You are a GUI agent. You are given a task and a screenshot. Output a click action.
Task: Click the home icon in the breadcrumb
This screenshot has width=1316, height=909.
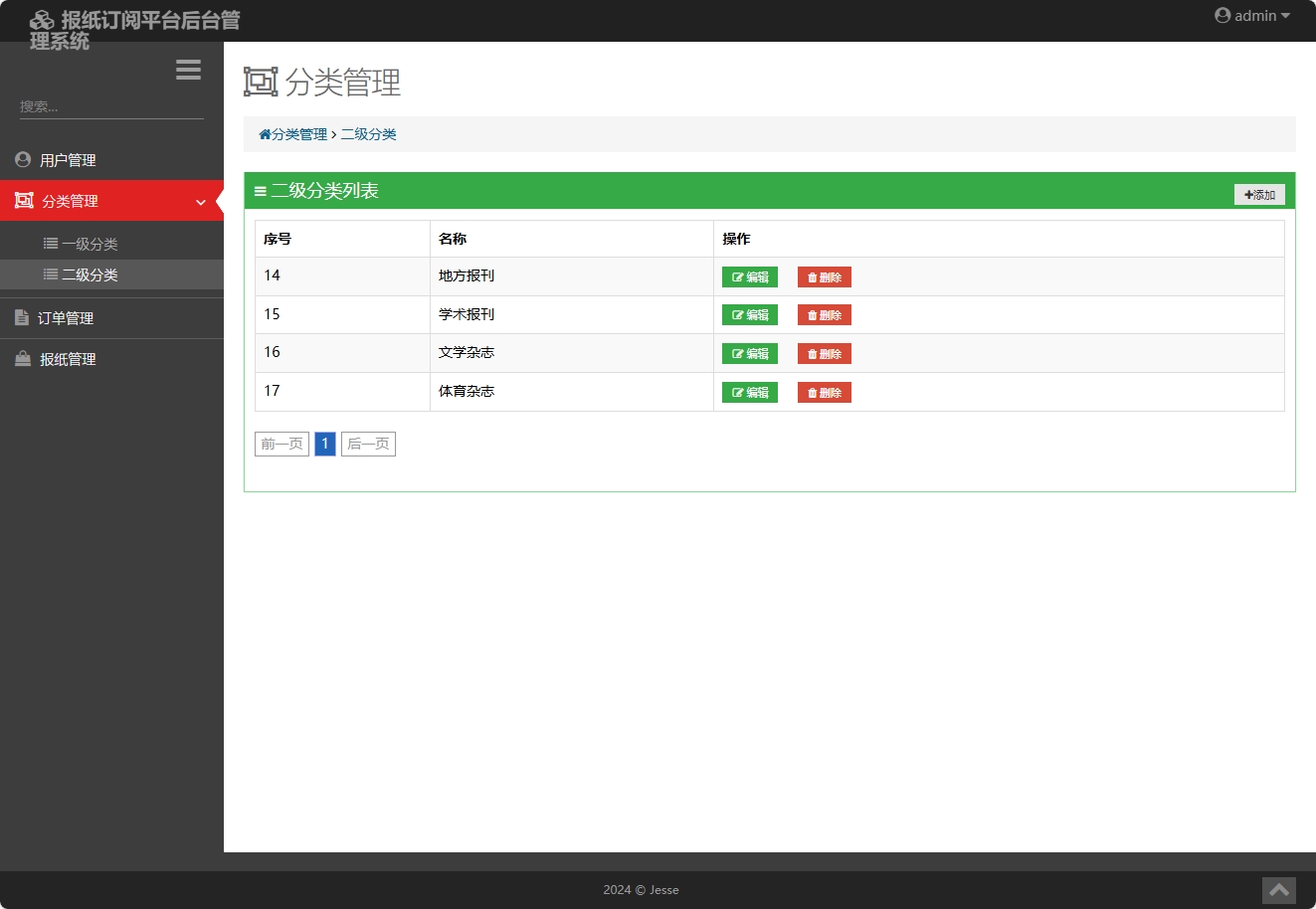(x=264, y=132)
